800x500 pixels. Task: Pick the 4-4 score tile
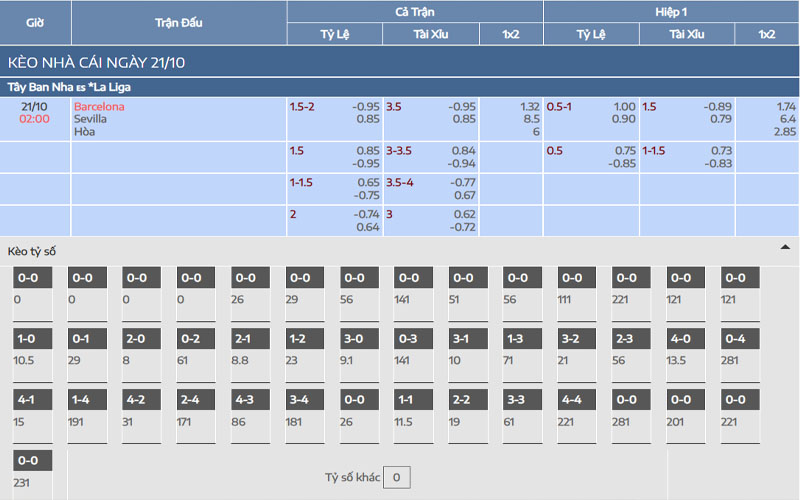571,400
